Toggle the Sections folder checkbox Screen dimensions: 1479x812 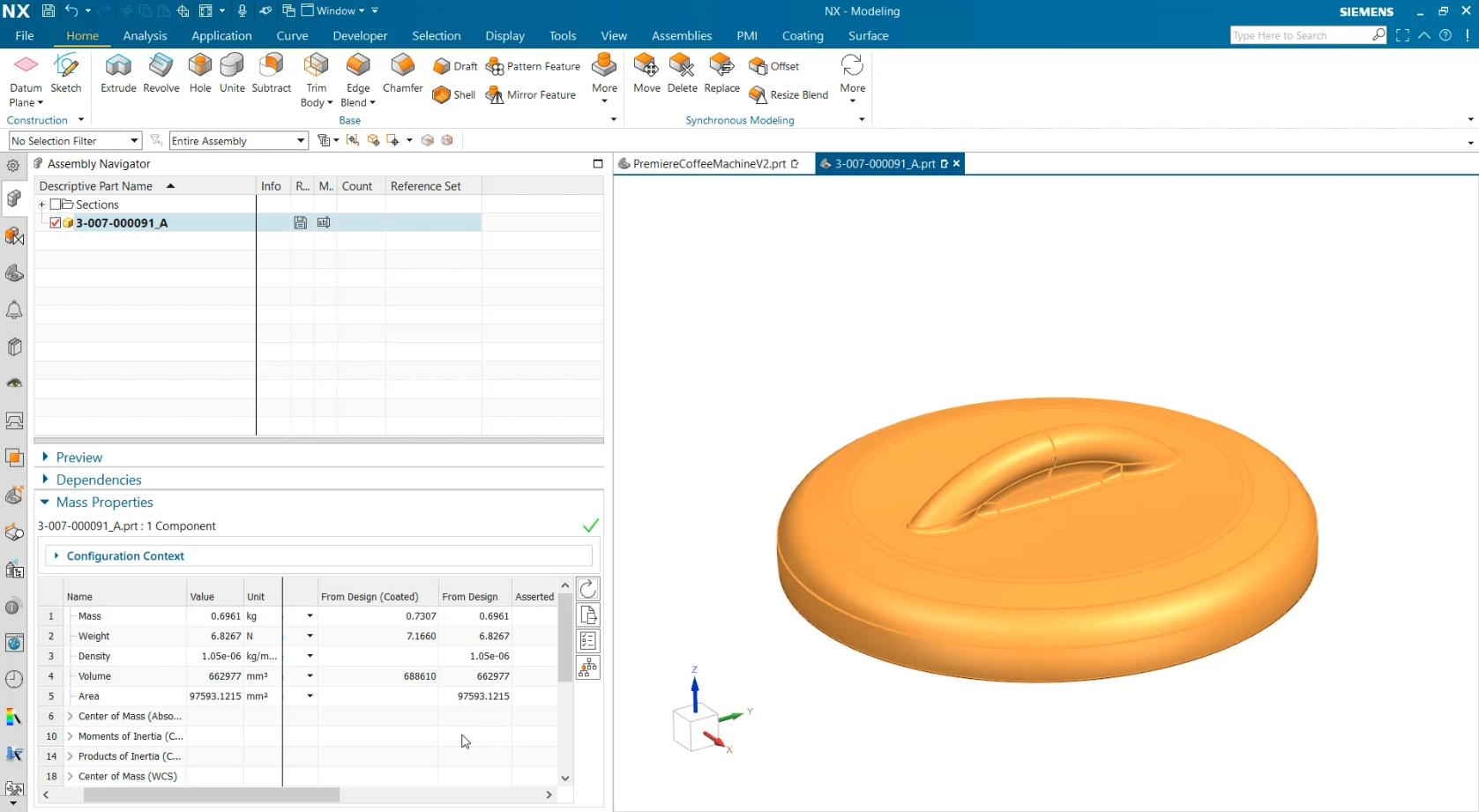point(56,205)
